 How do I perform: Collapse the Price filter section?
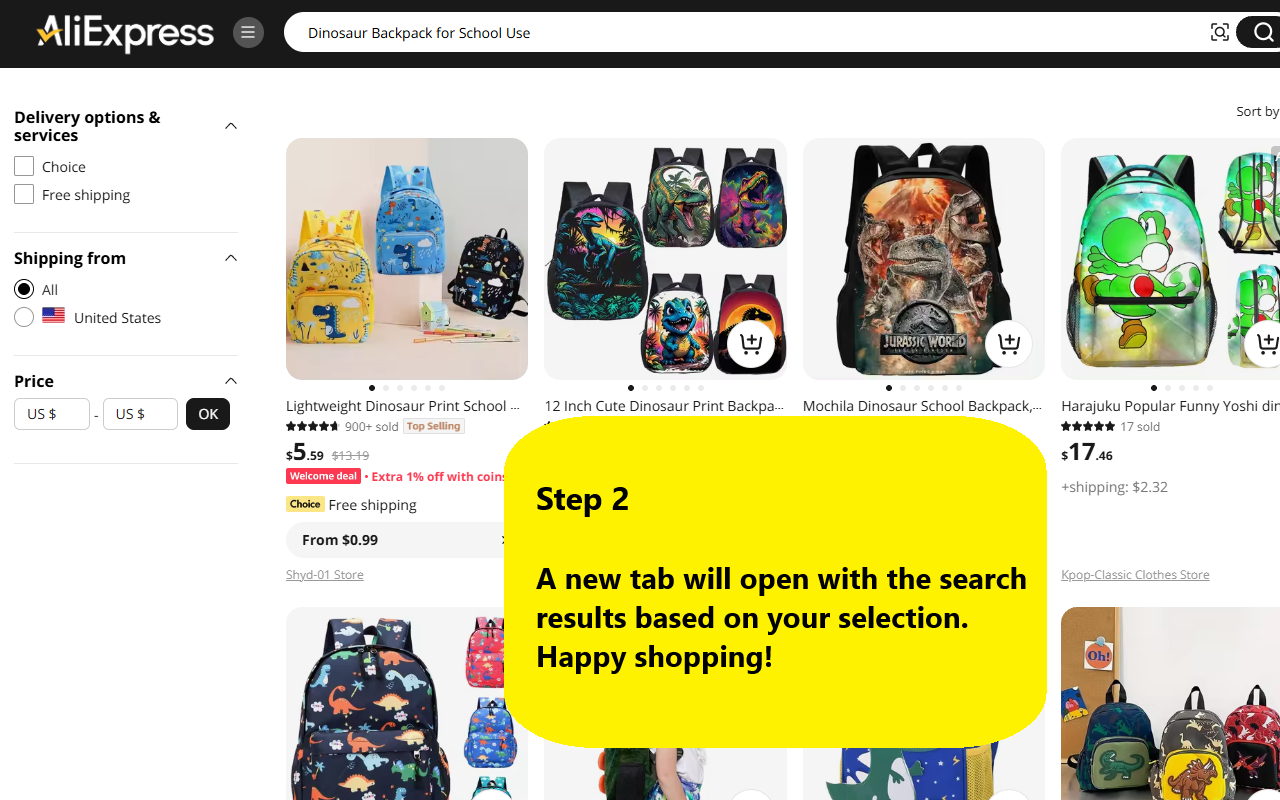(231, 381)
